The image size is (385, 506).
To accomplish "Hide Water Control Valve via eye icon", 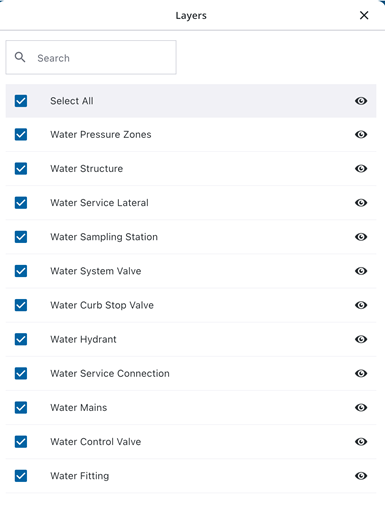I will [x=361, y=442].
